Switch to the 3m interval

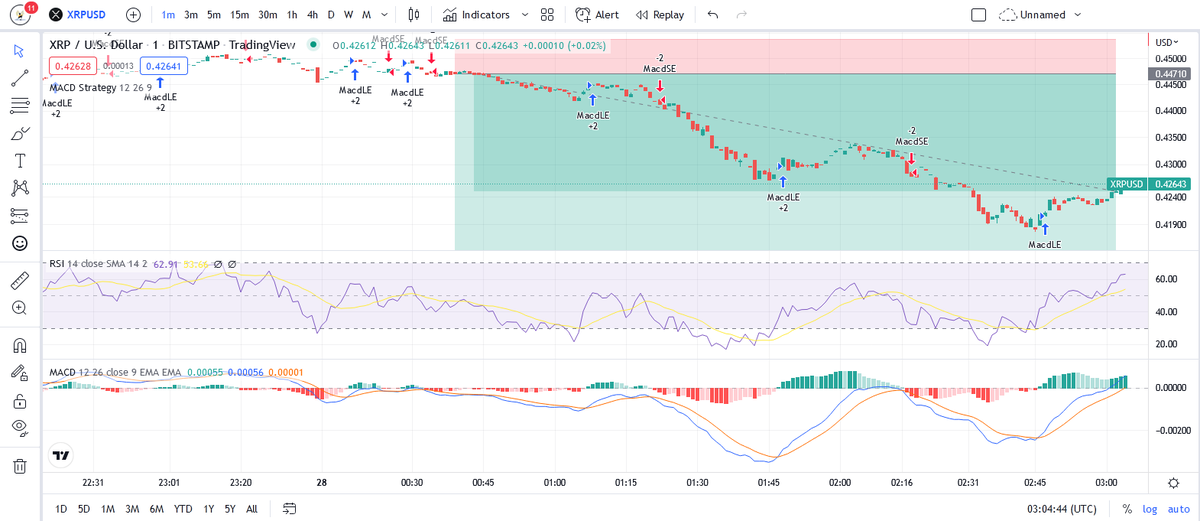(191, 15)
